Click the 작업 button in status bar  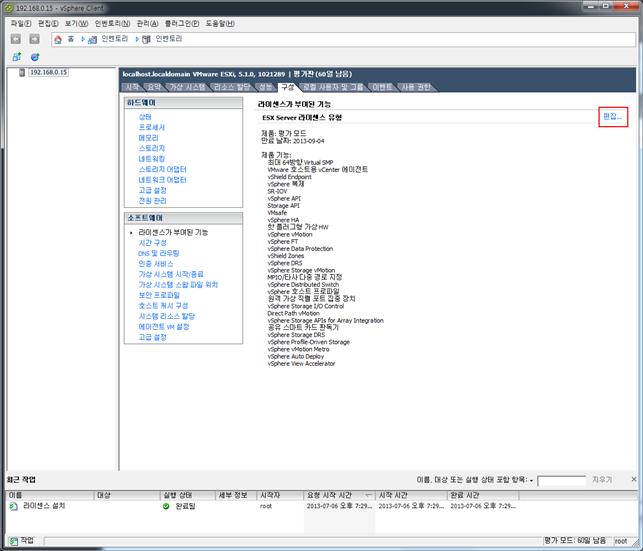(x=22, y=541)
